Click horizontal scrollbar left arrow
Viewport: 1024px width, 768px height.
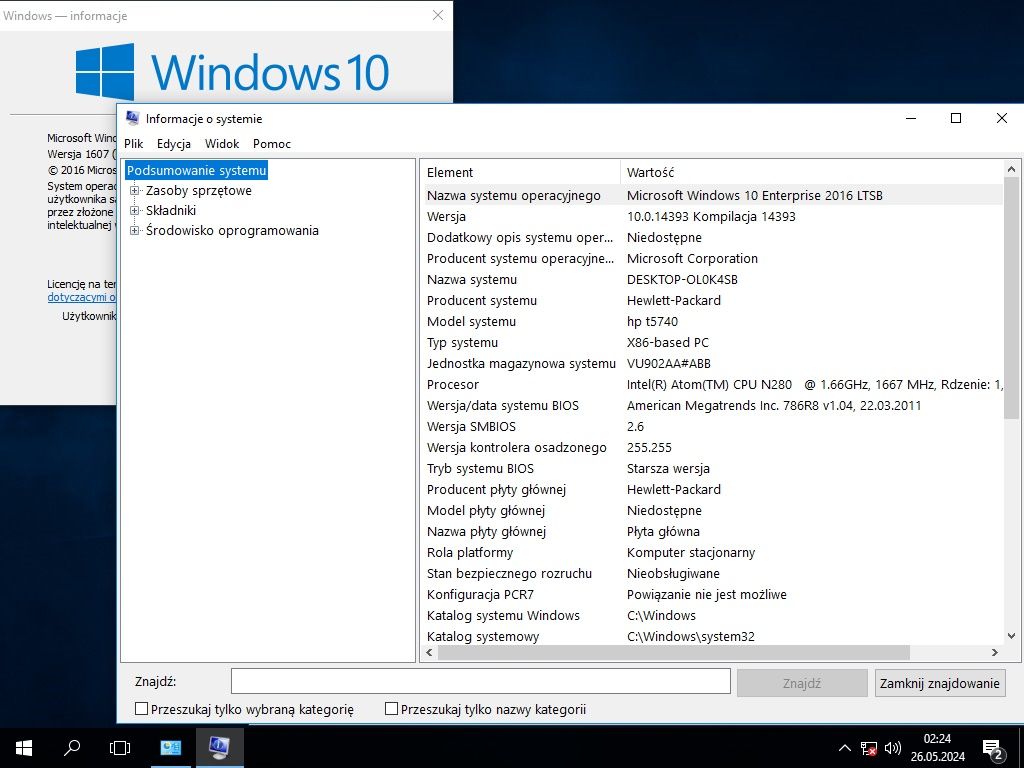coord(429,652)
